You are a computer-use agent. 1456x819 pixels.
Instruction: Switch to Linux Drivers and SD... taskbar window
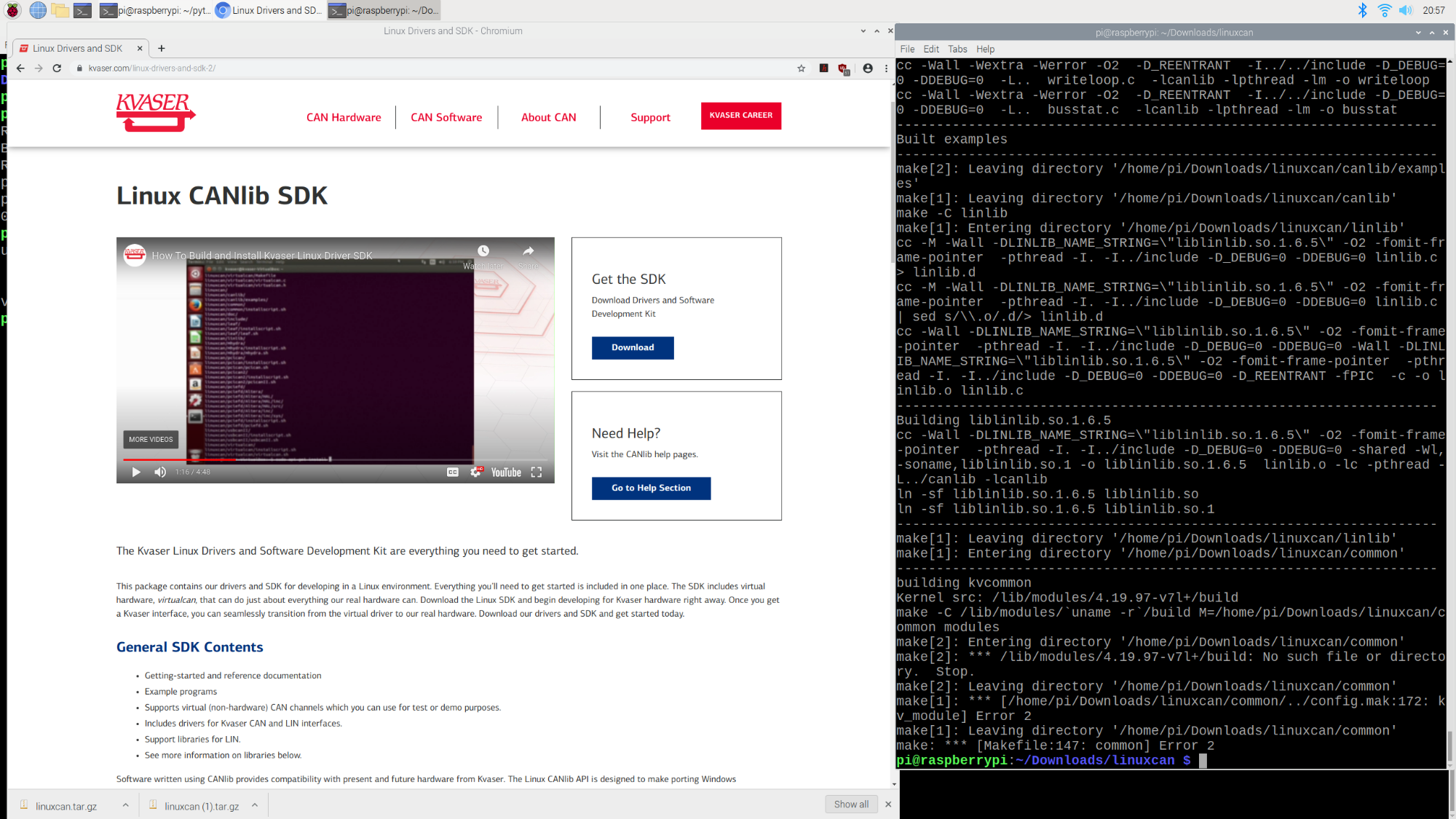(269, 10)
